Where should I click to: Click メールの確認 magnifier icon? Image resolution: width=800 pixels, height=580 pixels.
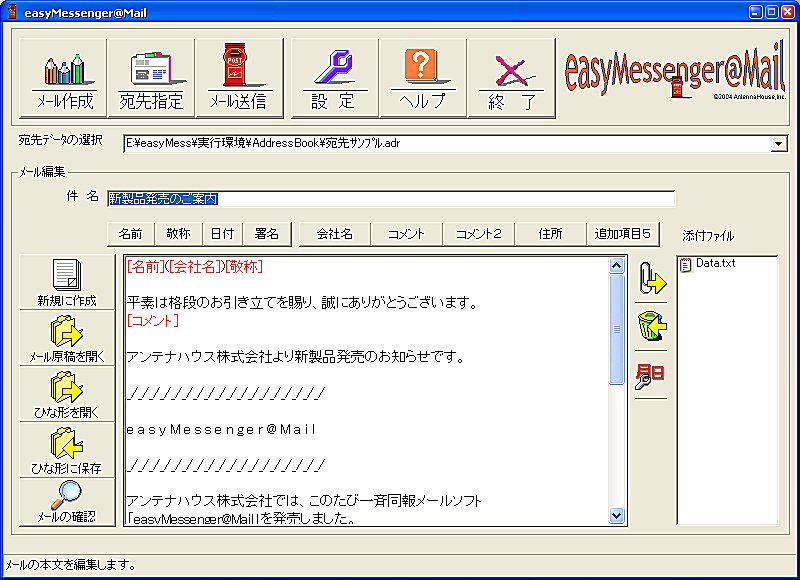pos(67,502)
